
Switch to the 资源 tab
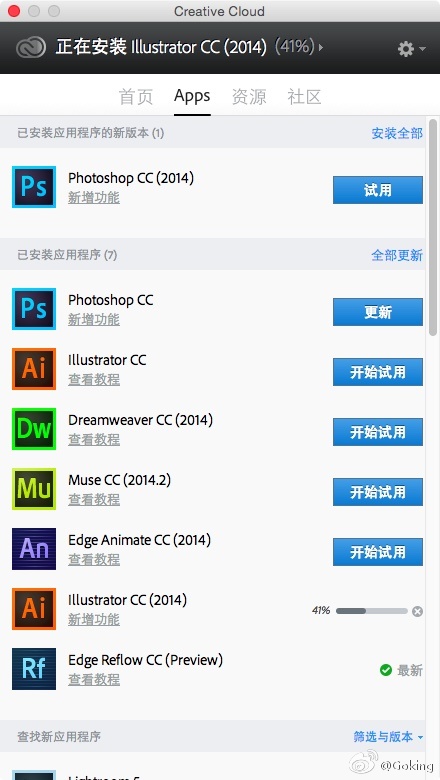[x=249, y=97]
